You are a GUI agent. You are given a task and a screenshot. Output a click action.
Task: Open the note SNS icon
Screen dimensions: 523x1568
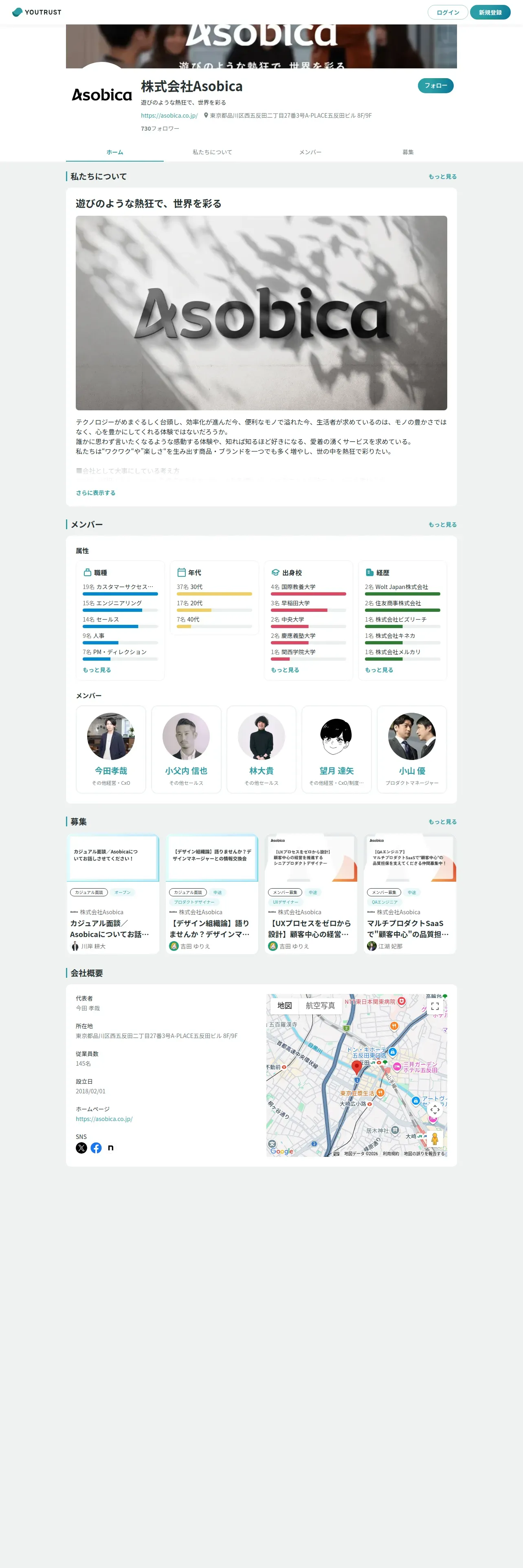click(111, 1148)
